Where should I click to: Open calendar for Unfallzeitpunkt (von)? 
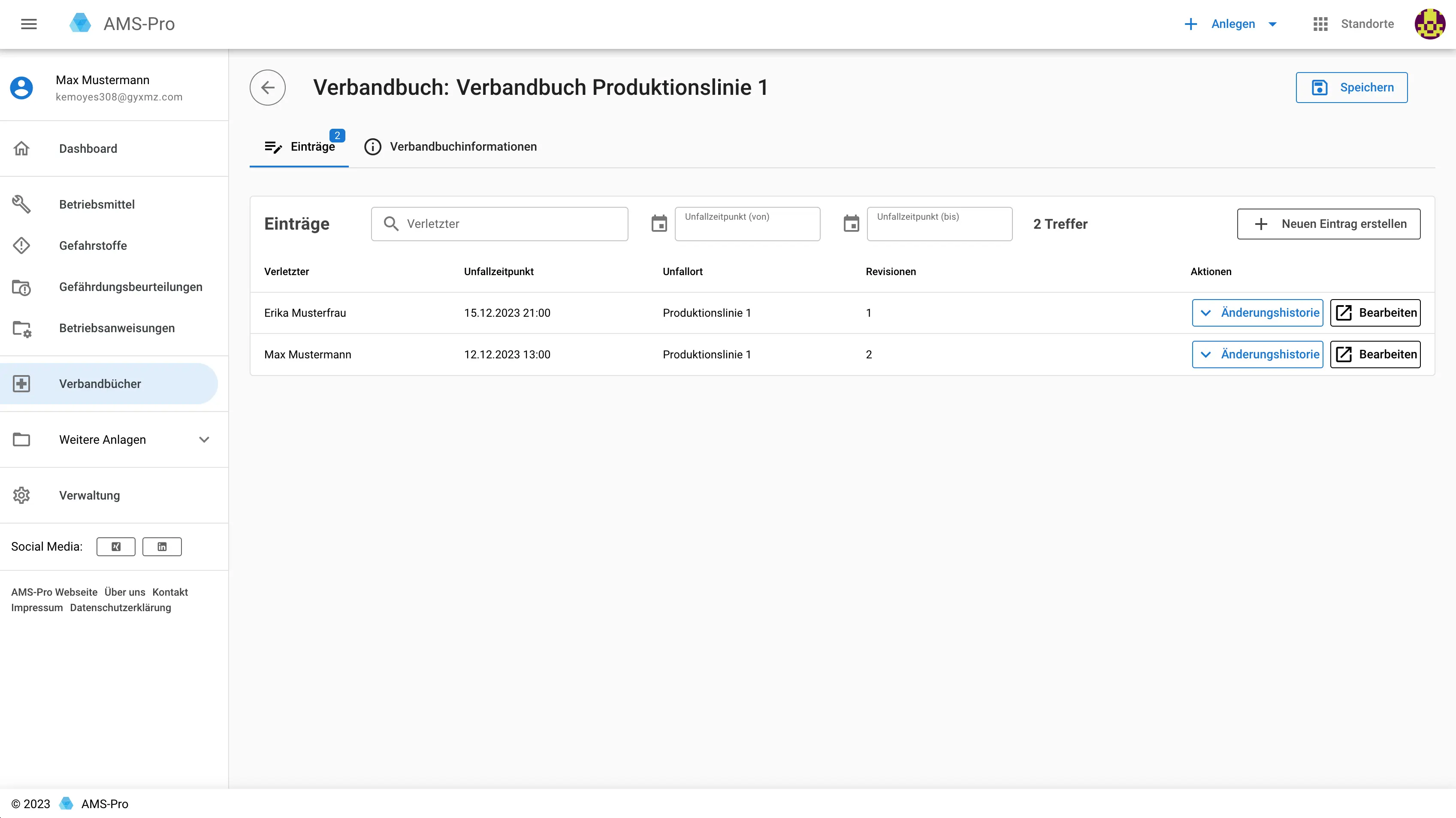[659, 224]
